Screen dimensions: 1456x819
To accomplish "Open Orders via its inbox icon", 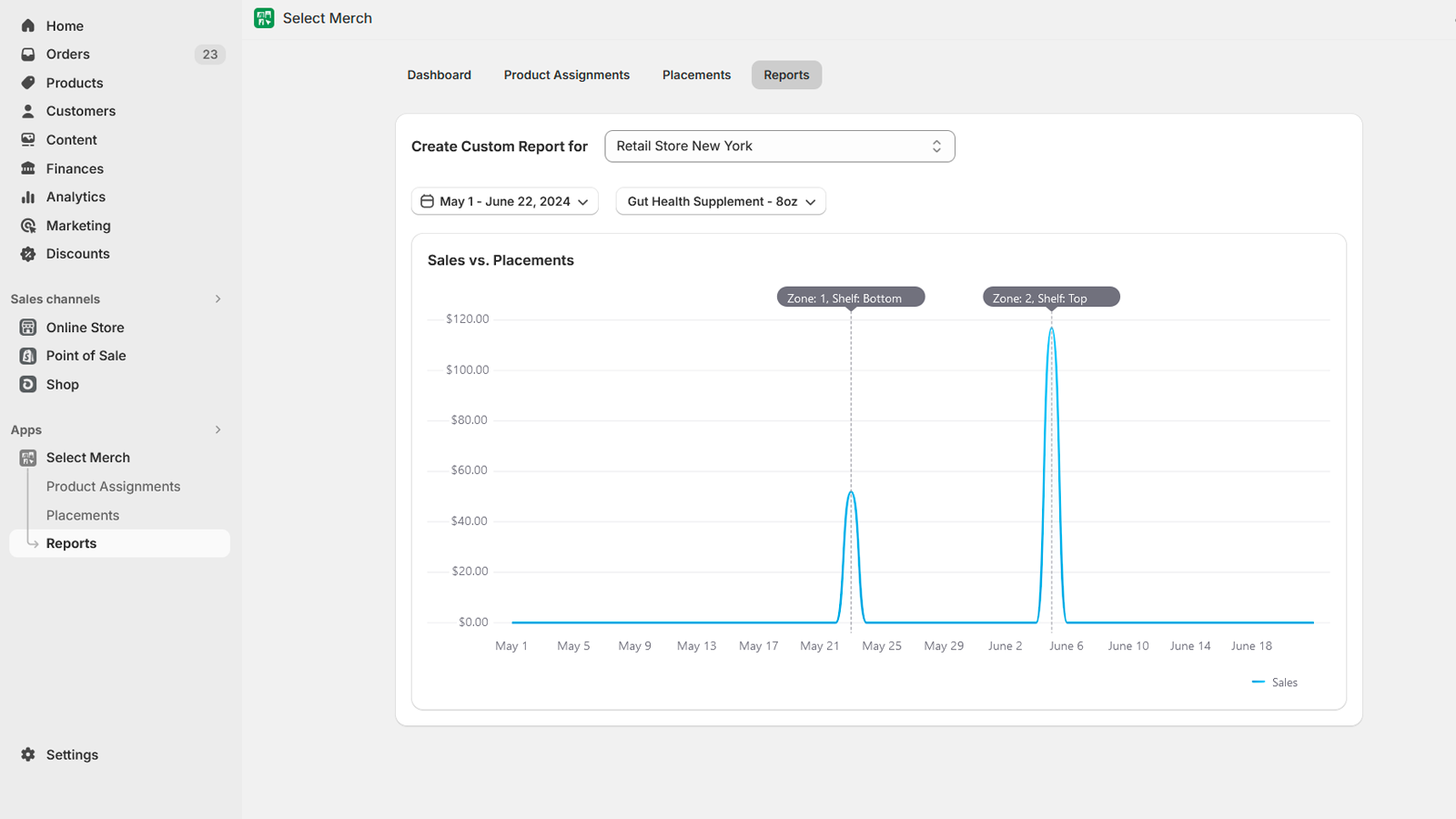I will click(28, 55).
